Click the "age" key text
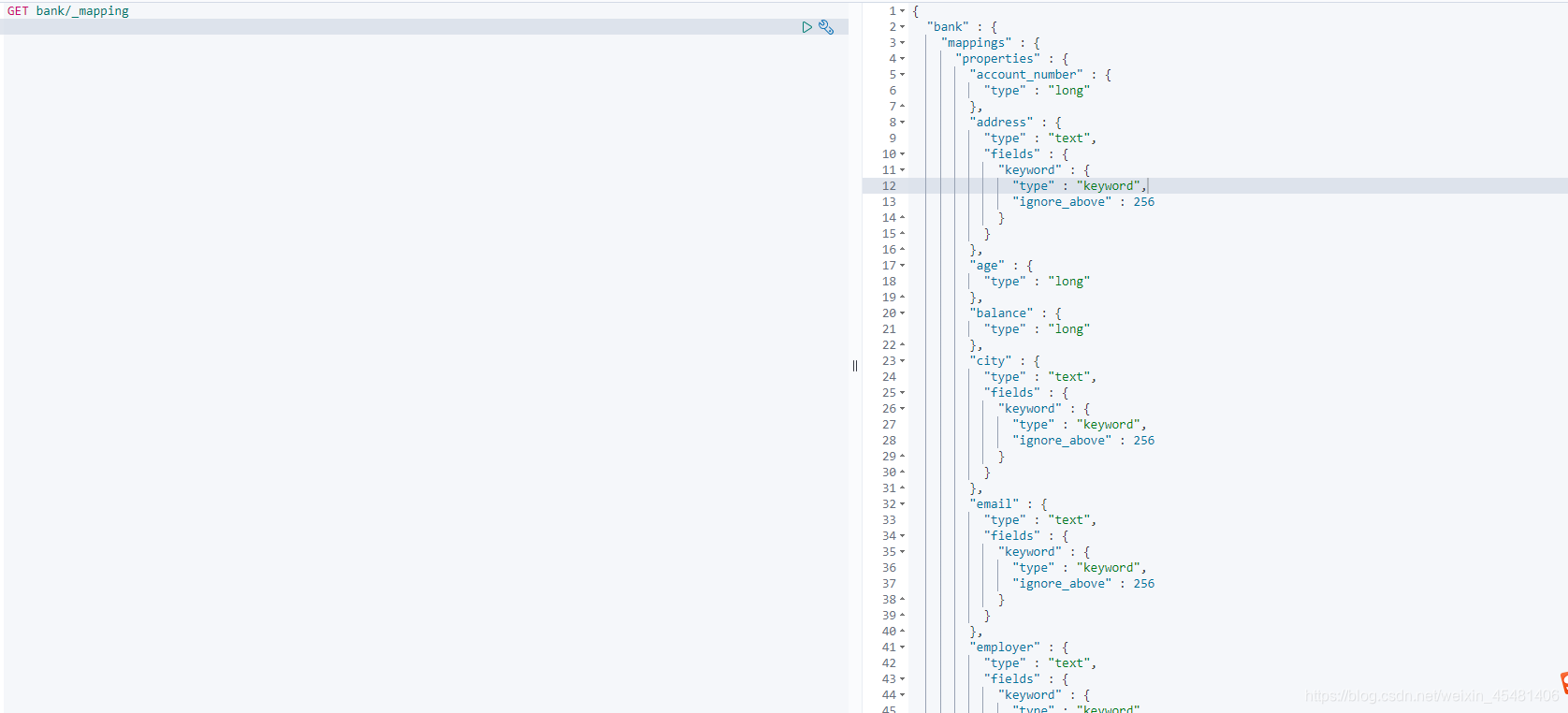1568x713 pixels. (987, 266)
